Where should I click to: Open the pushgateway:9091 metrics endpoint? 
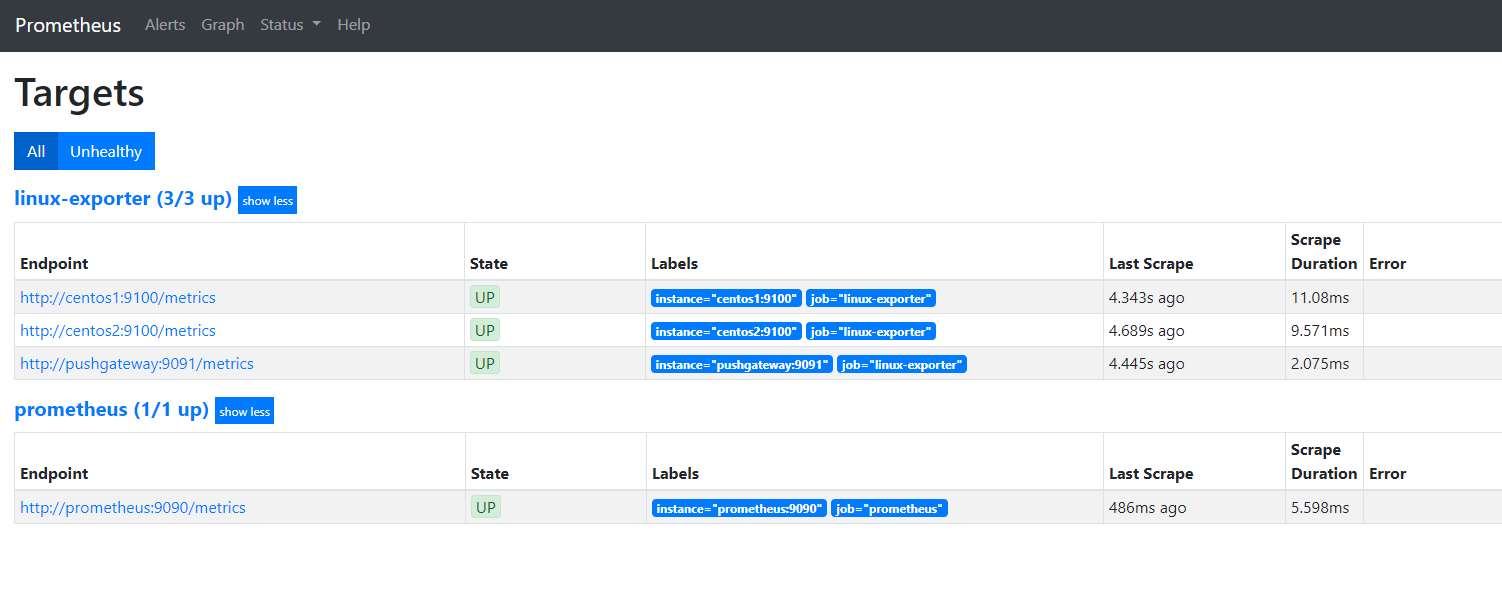[x=137, y=363]
